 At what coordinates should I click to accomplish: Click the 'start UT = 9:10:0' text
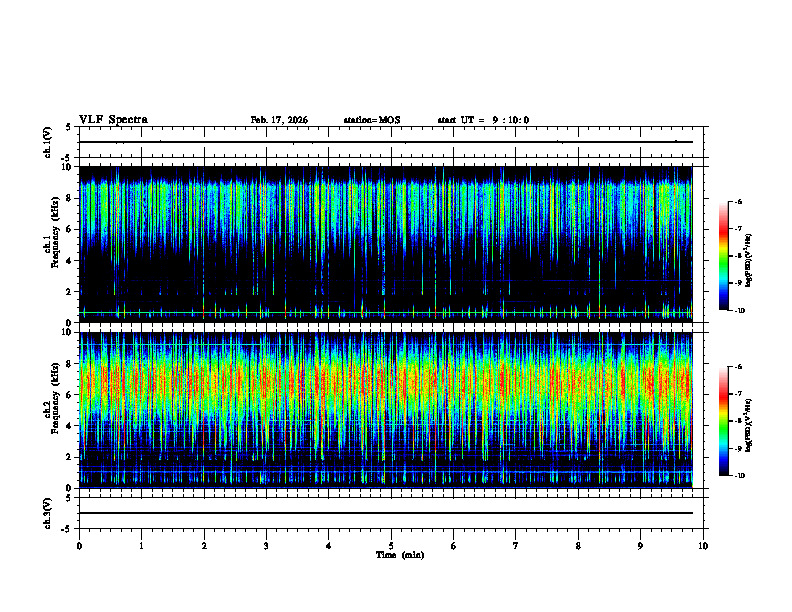483,120
